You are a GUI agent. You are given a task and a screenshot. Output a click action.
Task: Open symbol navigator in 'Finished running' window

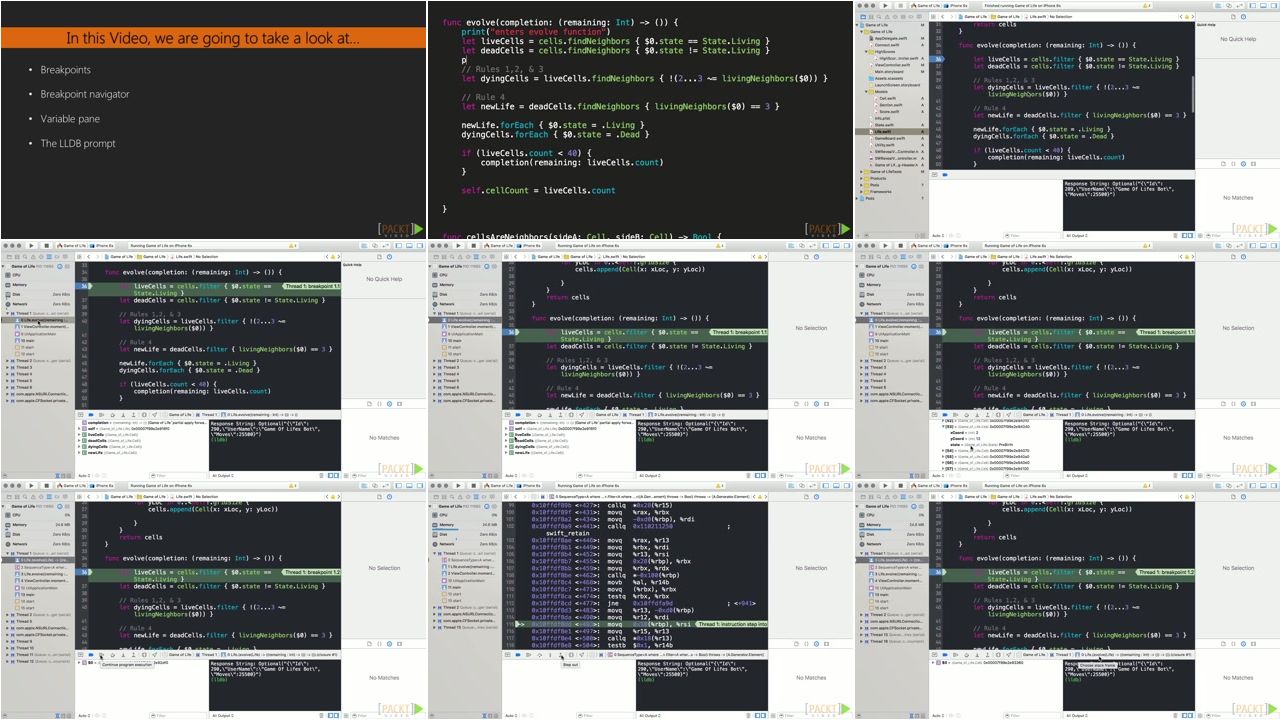point(871,16)
